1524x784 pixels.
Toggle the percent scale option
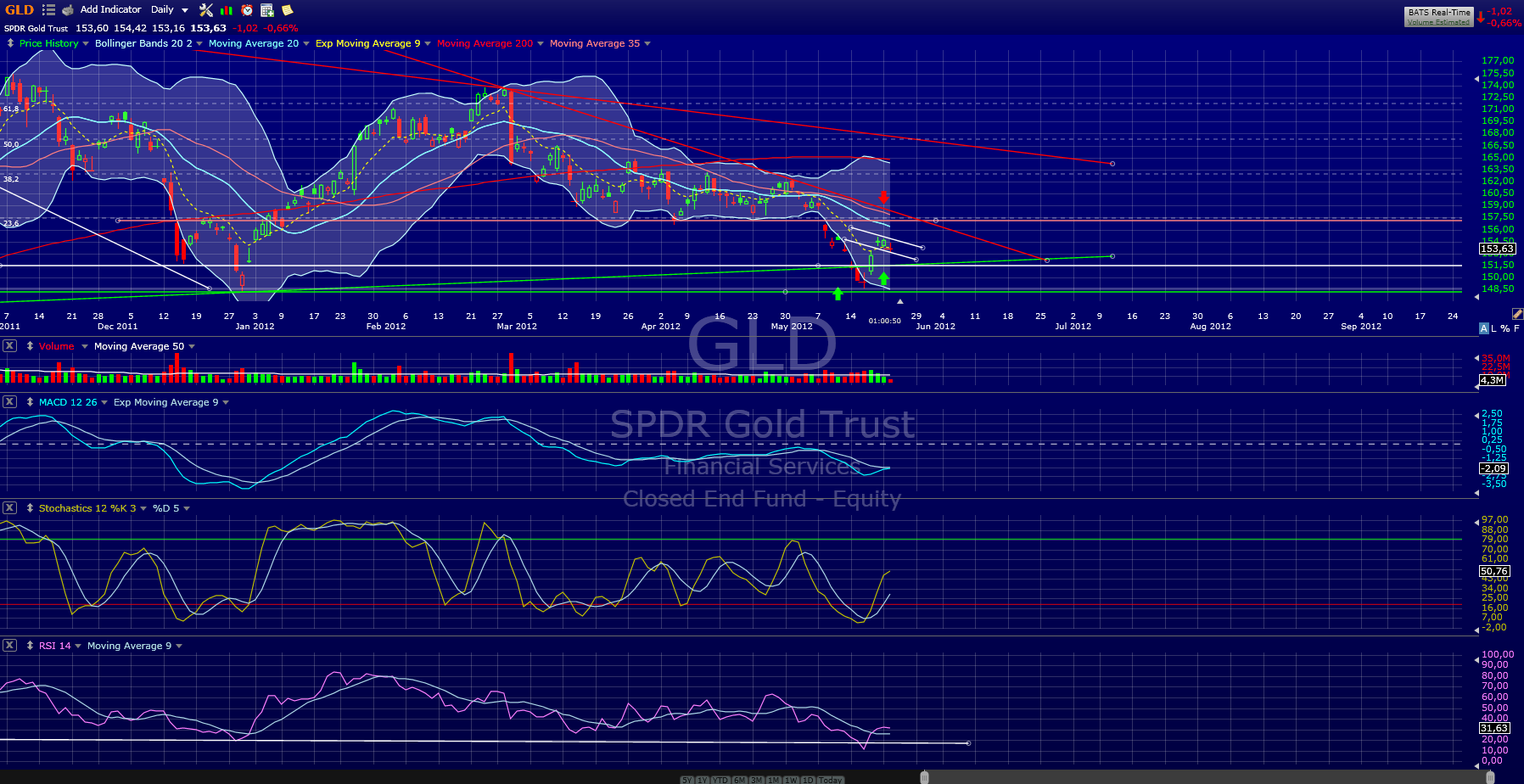[1504, 328]
